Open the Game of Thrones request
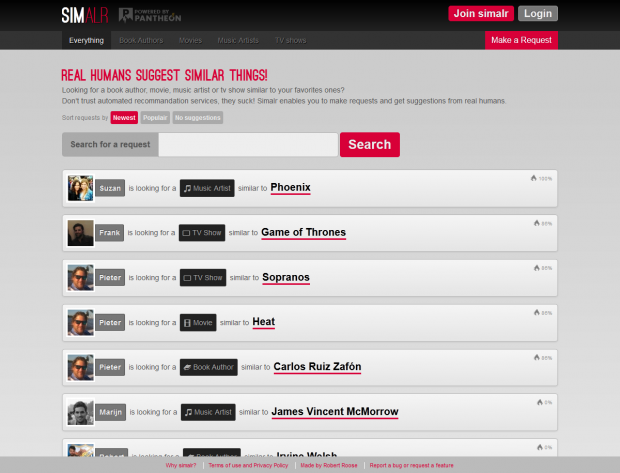 [x=304, y=233]
